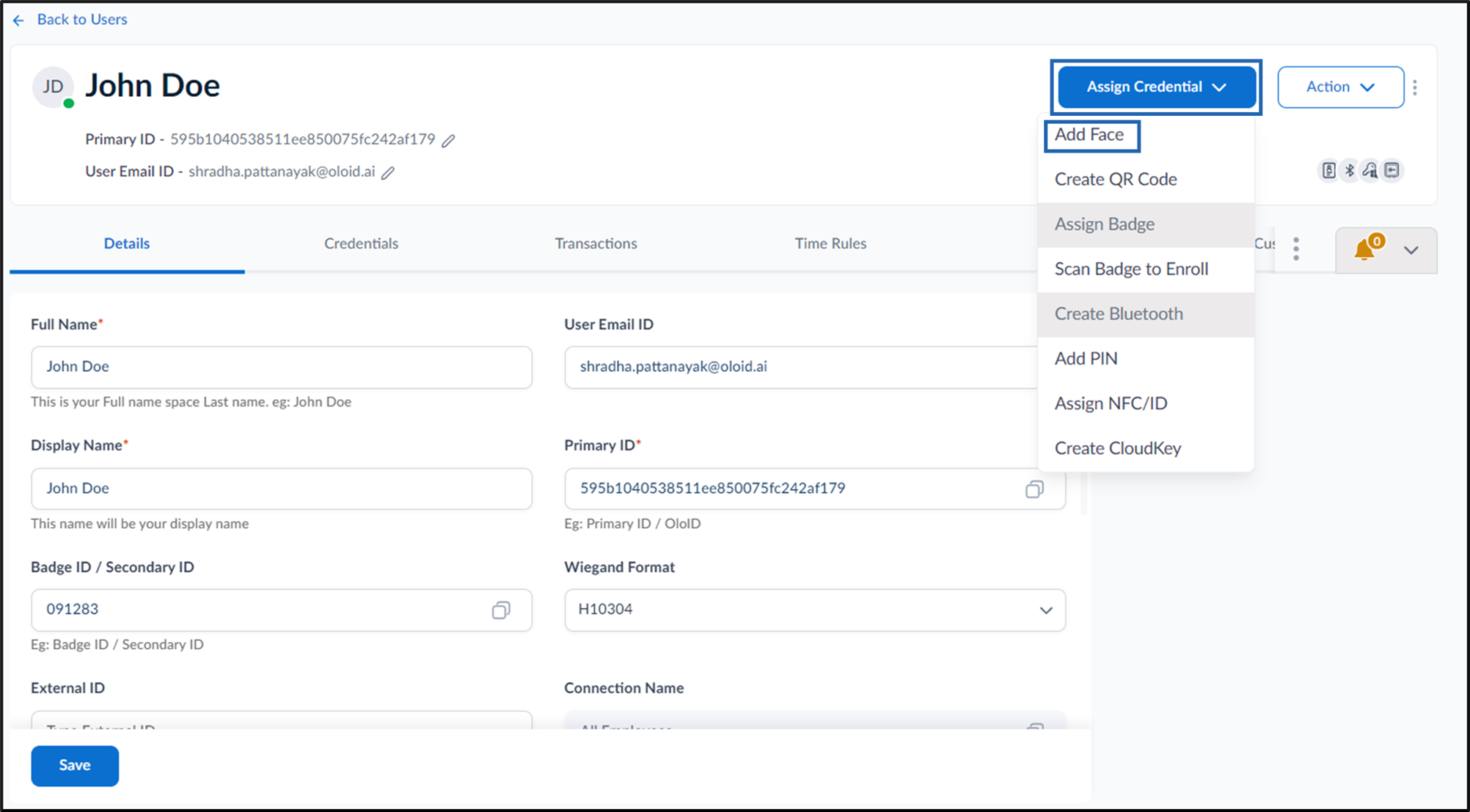Select Add Face from the menu
The image size is (1470, 812).
(x=1089, y=135)
